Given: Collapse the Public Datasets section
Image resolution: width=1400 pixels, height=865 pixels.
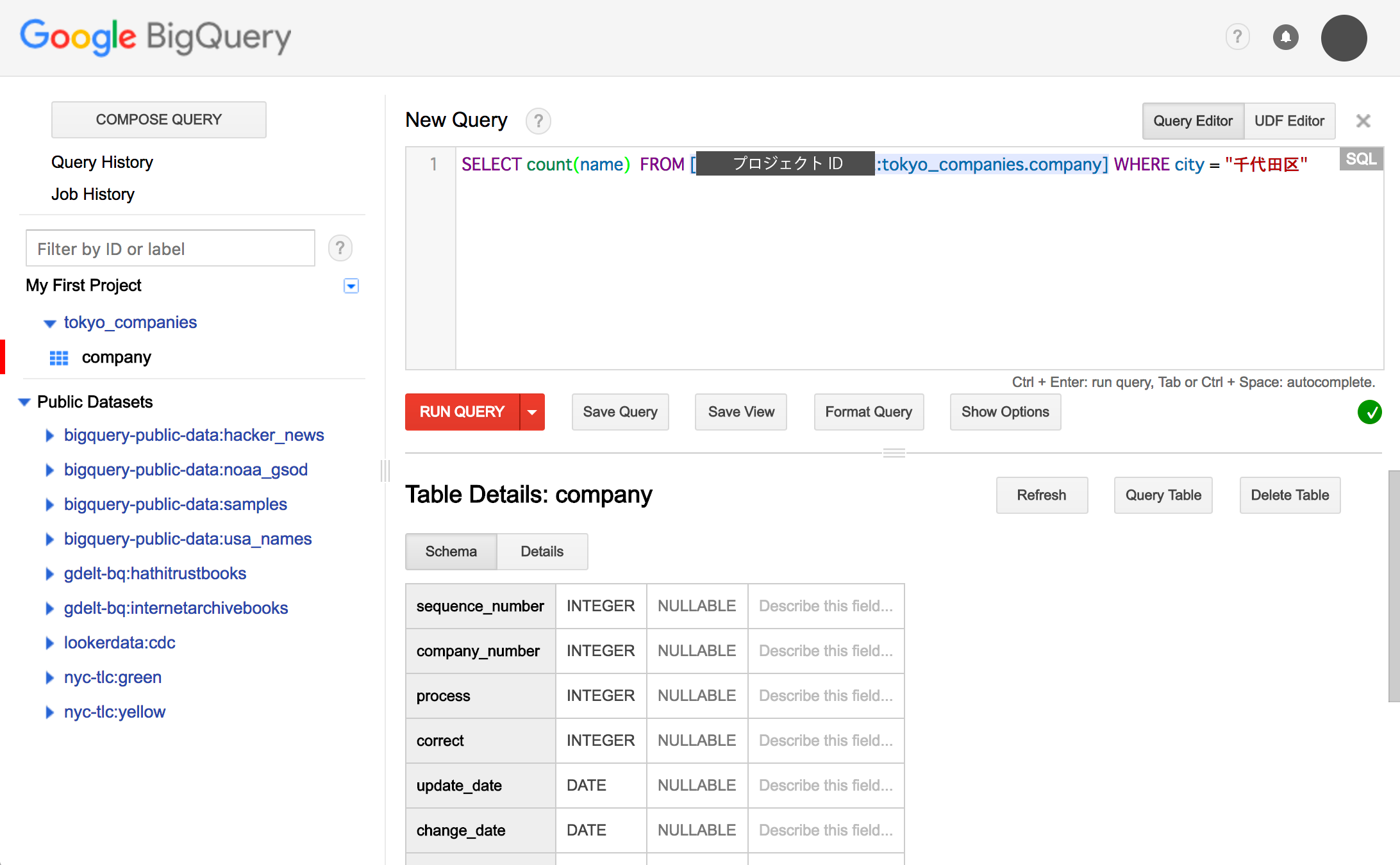Looking at the screenshot, I should click(x=24, y=402).
